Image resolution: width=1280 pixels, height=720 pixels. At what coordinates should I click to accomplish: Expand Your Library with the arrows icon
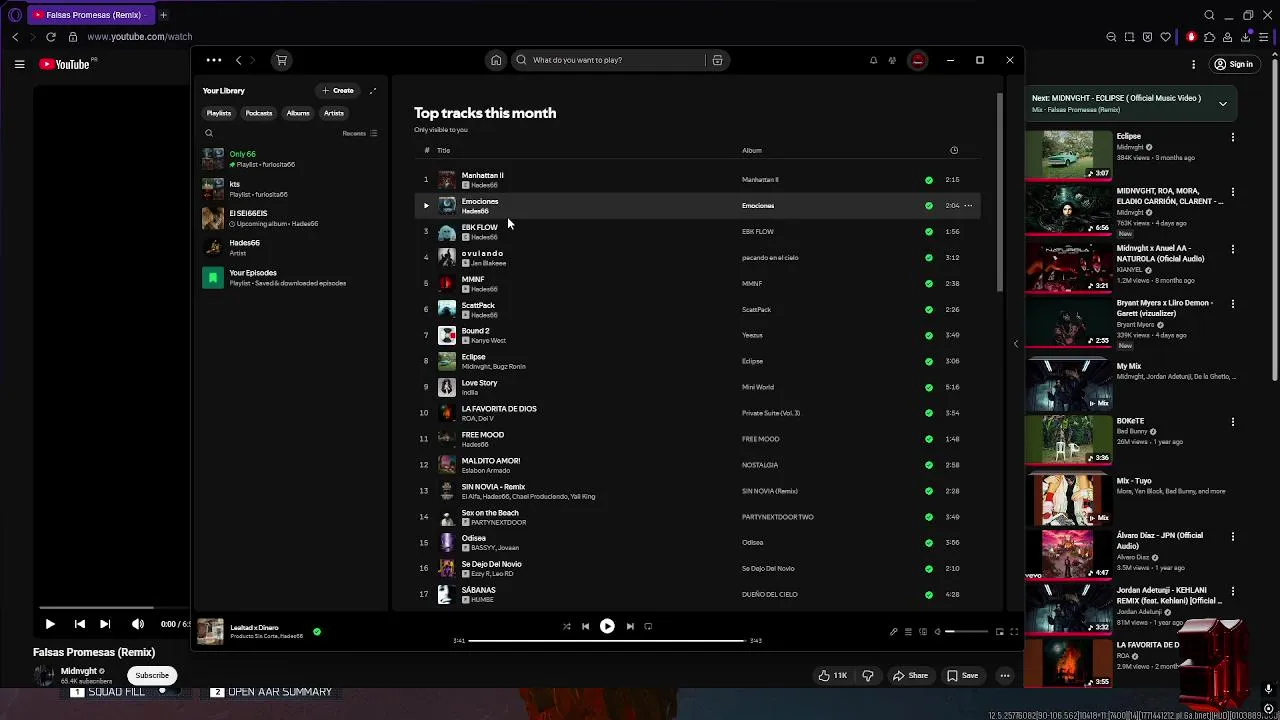tap(372, 91)
